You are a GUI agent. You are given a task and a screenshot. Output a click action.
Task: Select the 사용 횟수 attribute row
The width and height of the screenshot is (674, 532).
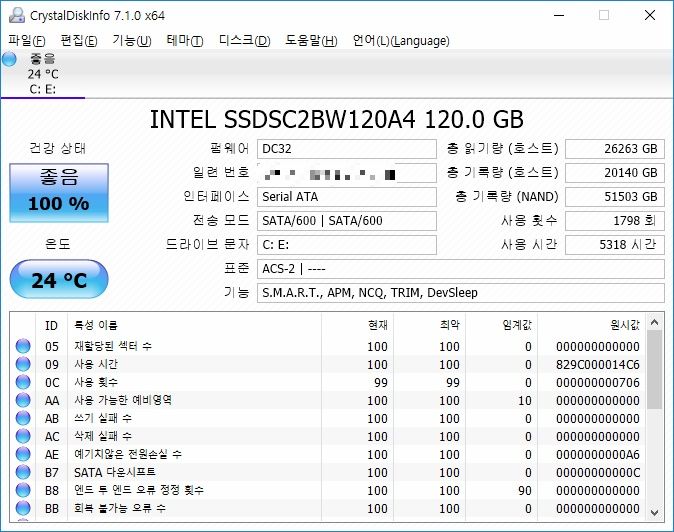pos(328,382)
